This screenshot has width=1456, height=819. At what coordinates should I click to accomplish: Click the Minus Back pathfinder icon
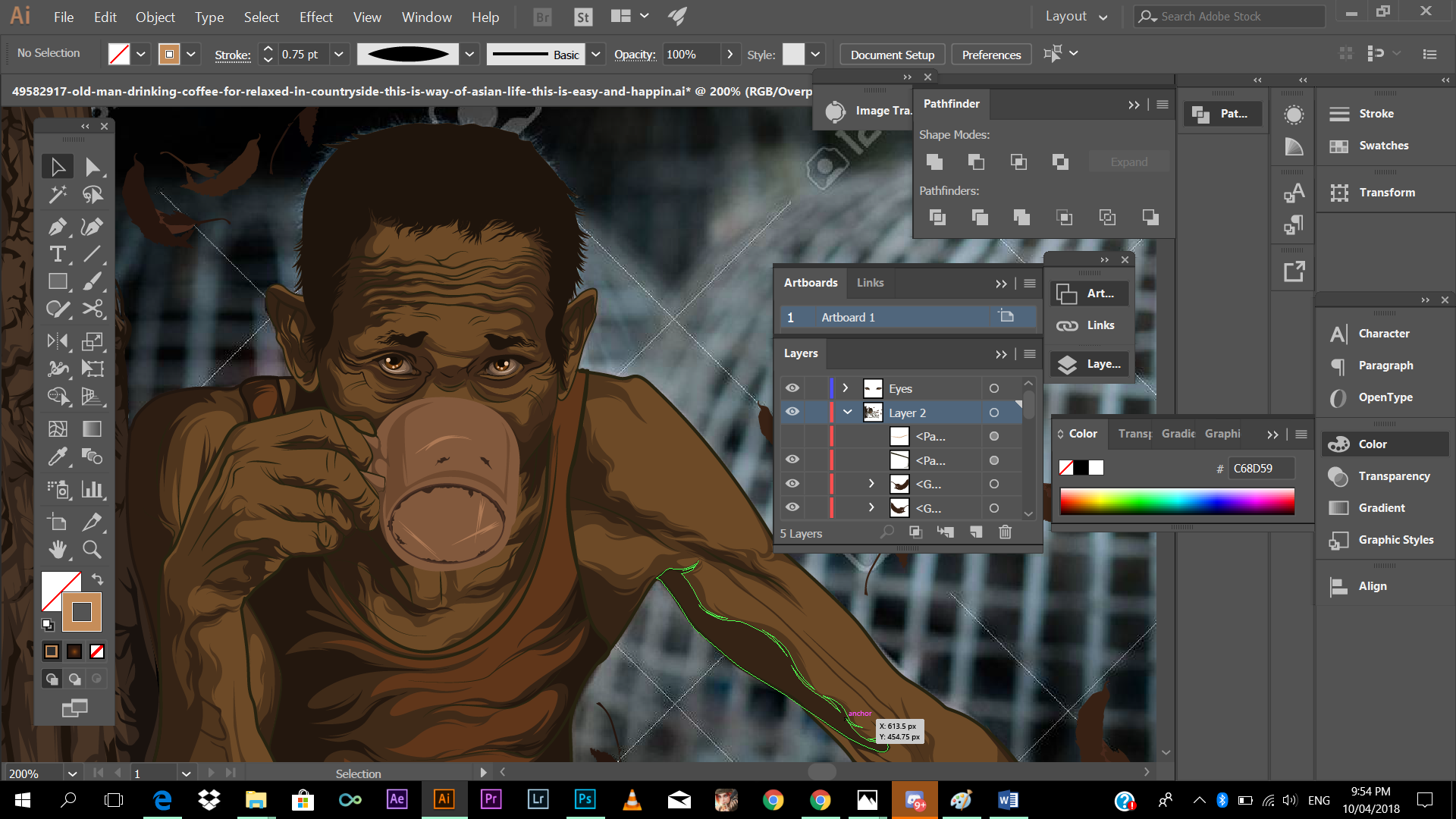pyautogui.click(x=1150, y=218)
